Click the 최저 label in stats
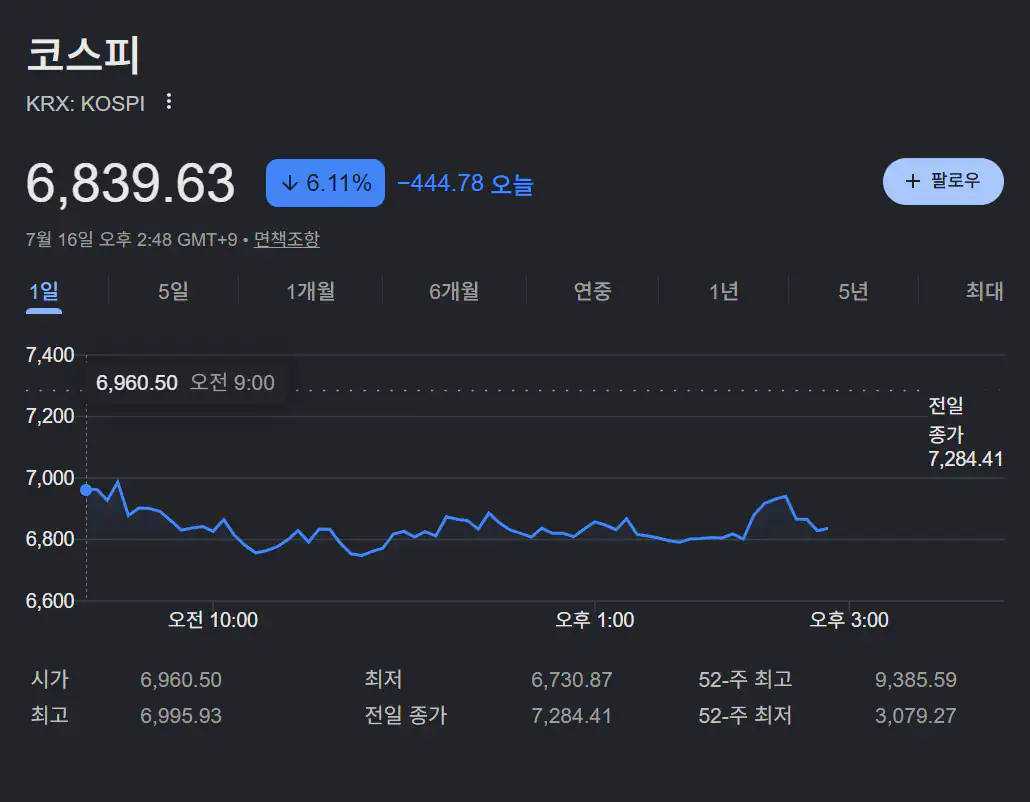Screen dimensions: 1030x802 coord(383,679)
